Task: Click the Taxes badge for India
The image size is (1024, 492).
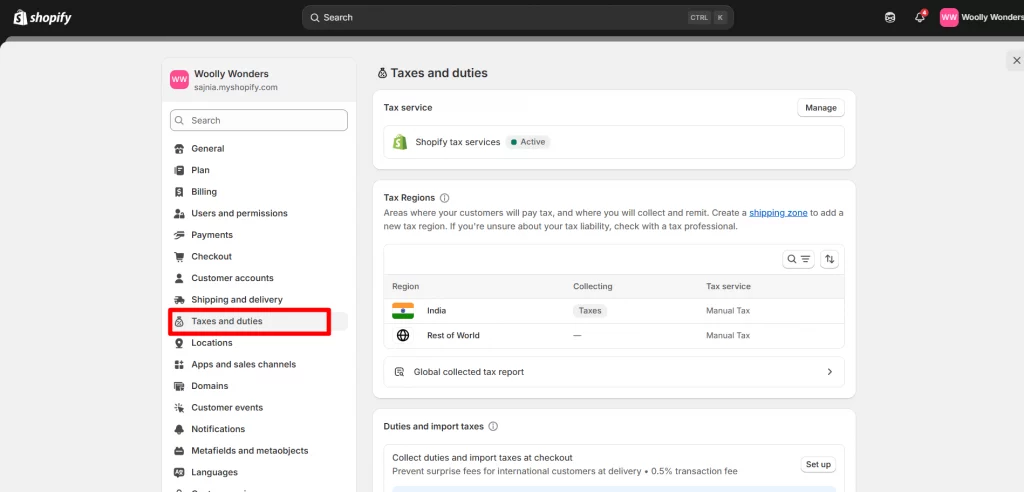Action: click(590, 311)
